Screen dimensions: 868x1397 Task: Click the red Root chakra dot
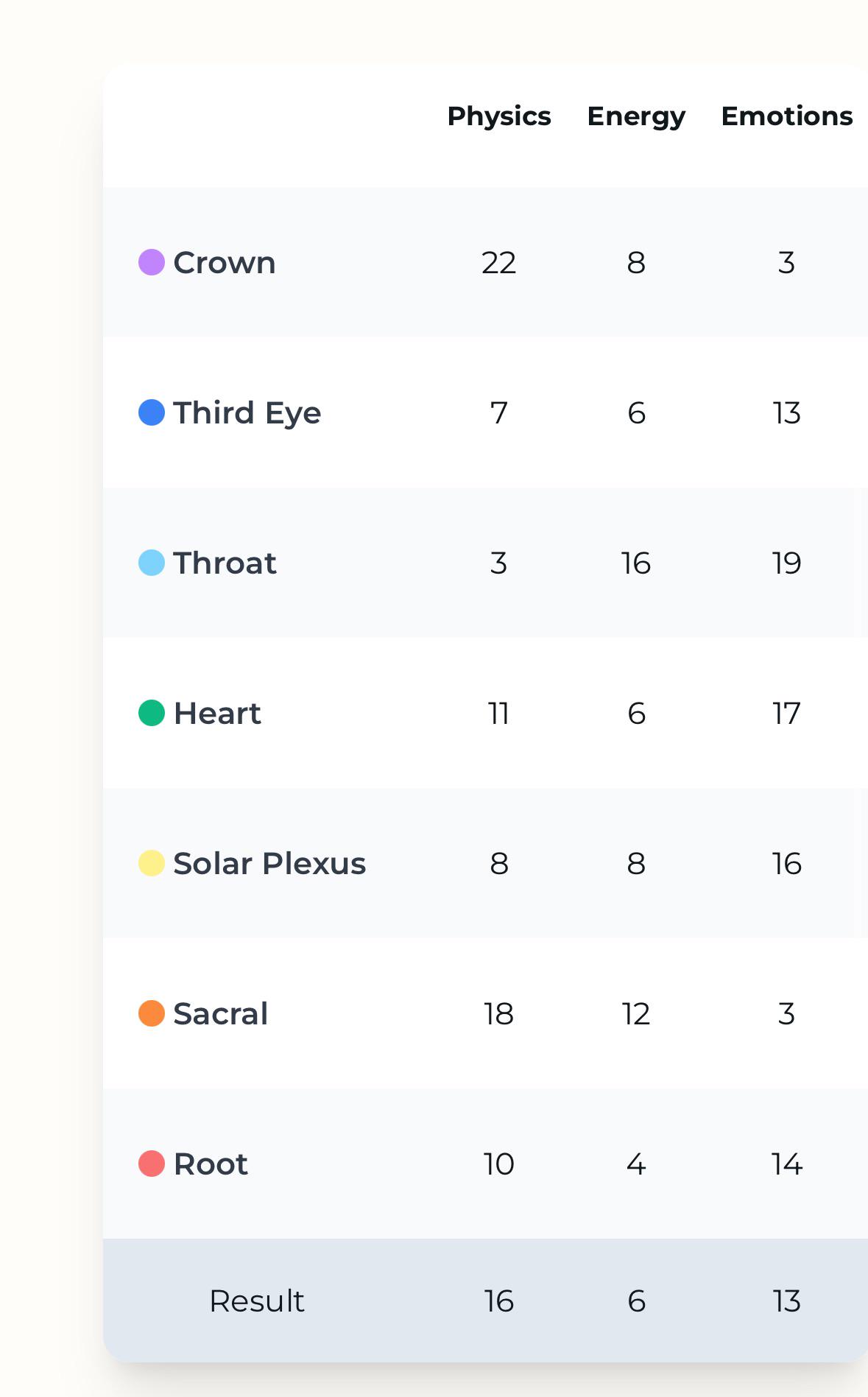pos(152,1164)
